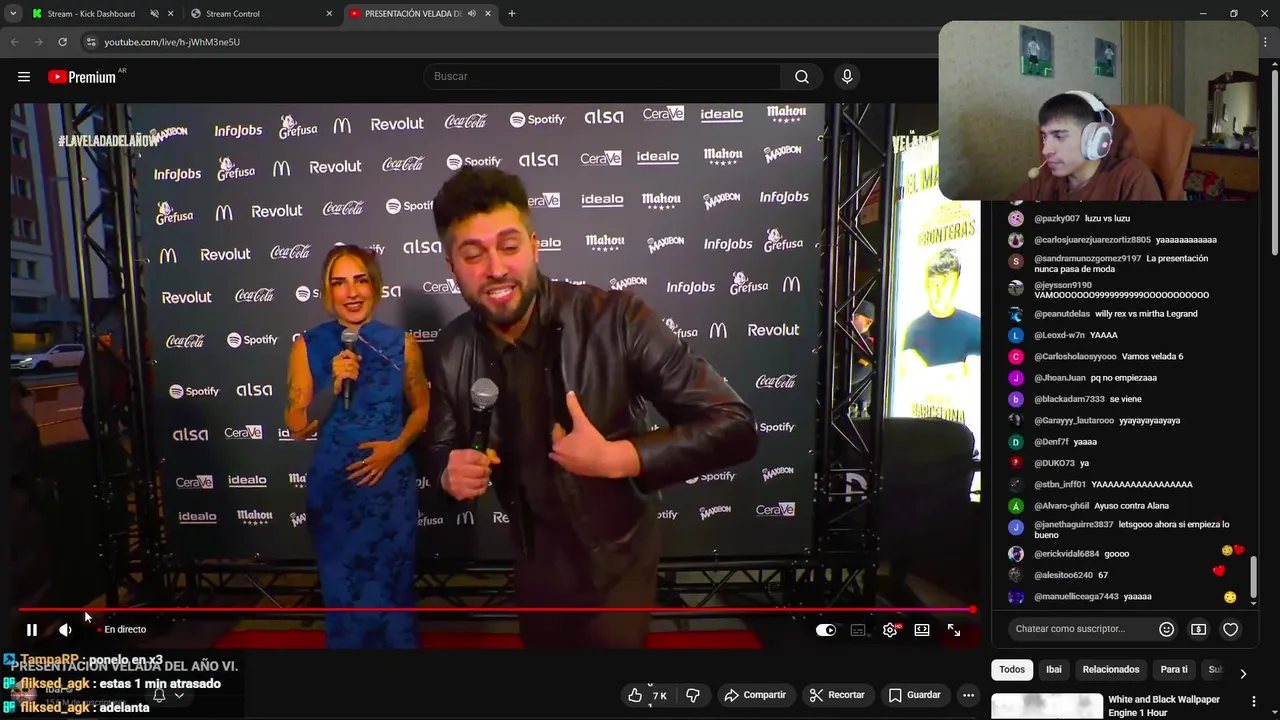The image size is (1280, 720).
Task: Like the video with thumbs up
Action: (647, 695)
